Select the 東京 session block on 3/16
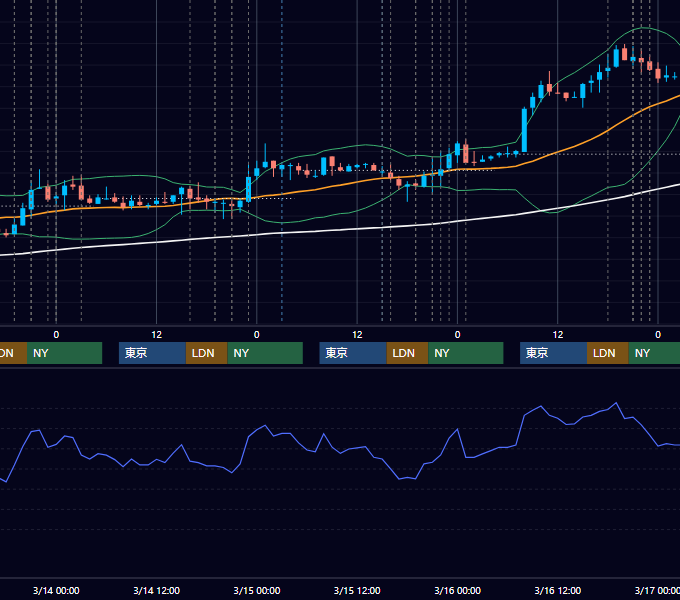The image size is (680, 600). click(x=553, y=353)
